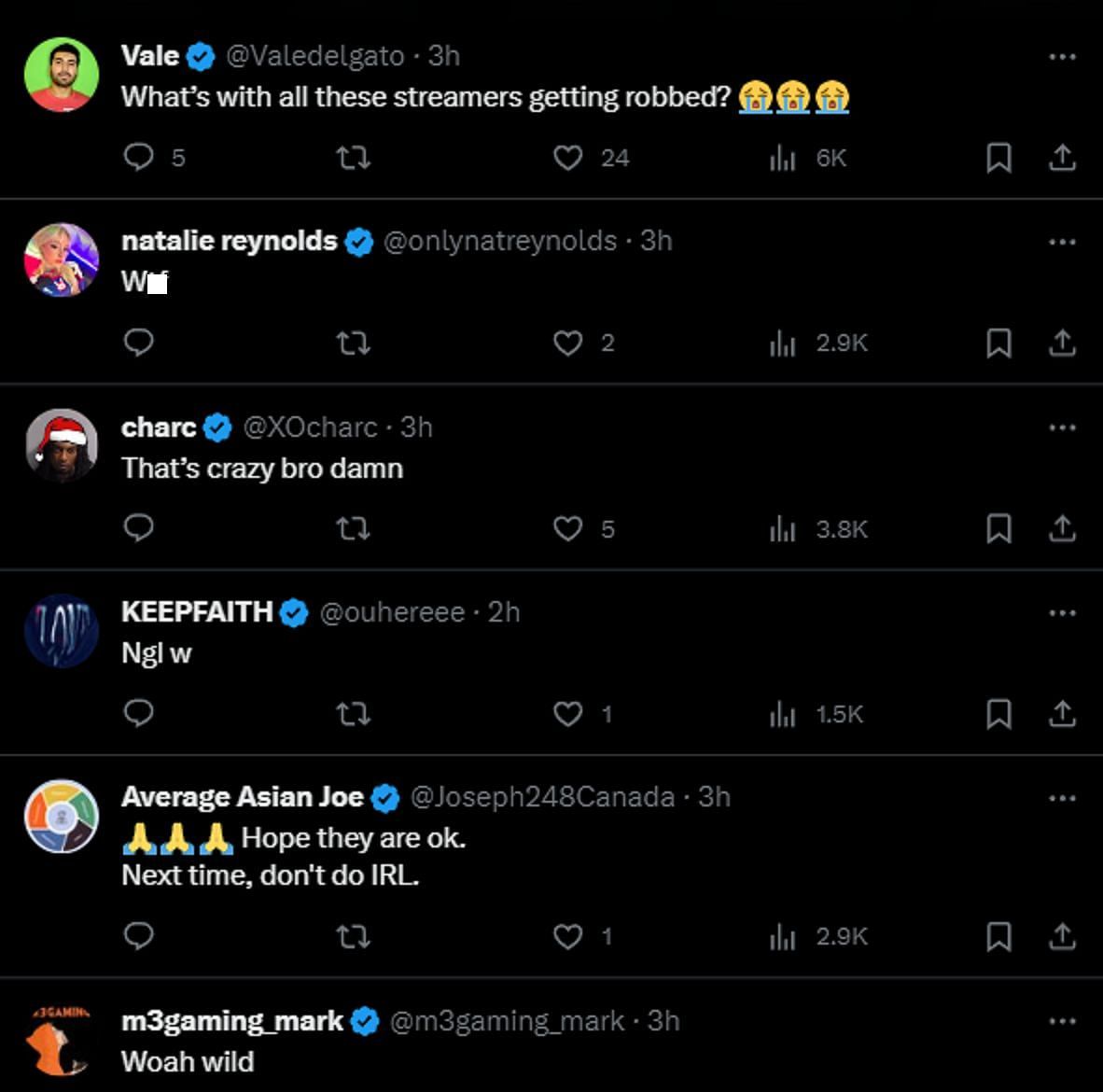This screenshot has height=1092, width=1103.
Task: Share Average Asian Joe's tweet
Action: tap(1062, 936)
